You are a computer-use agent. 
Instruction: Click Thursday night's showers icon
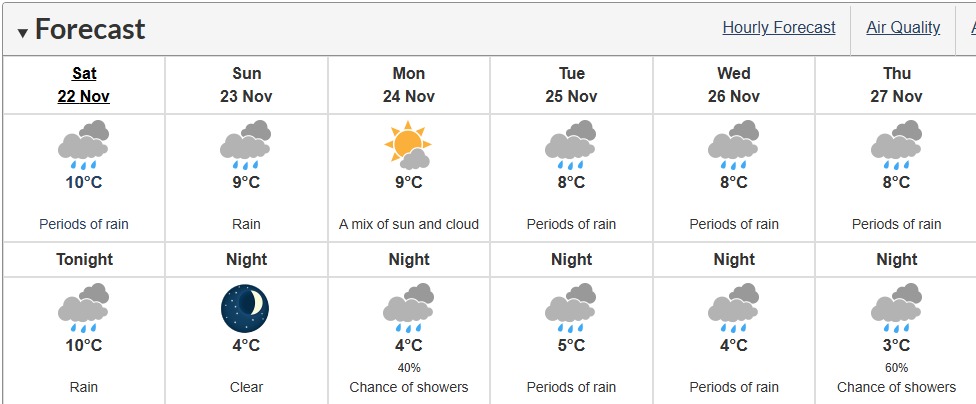click(x=896, y=307)
